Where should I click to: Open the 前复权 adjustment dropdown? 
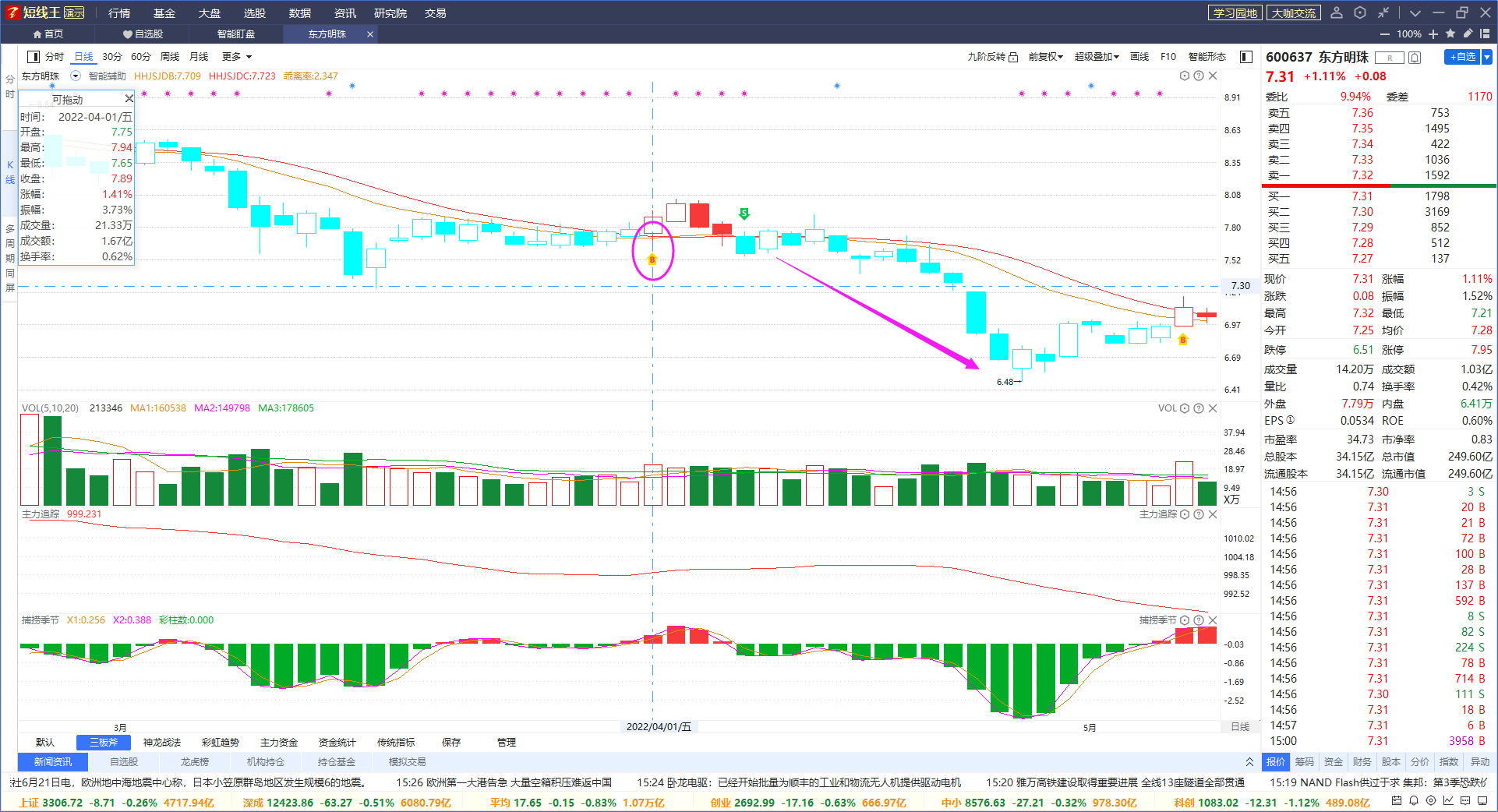pyautogui.click(x=1046, y=57)
